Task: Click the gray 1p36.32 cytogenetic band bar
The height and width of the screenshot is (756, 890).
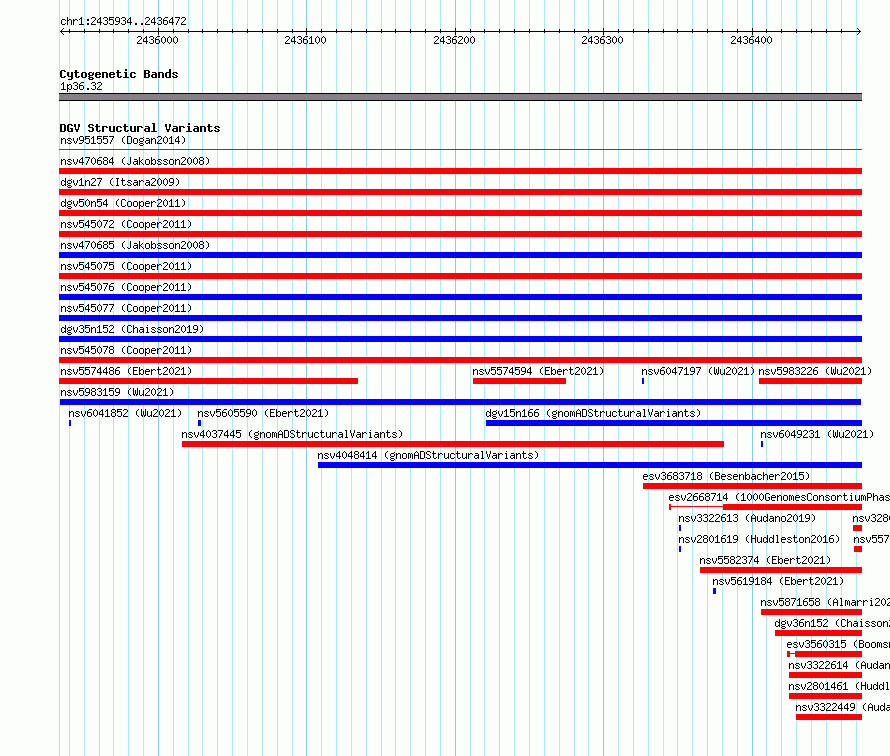Action: coord(460,97)
